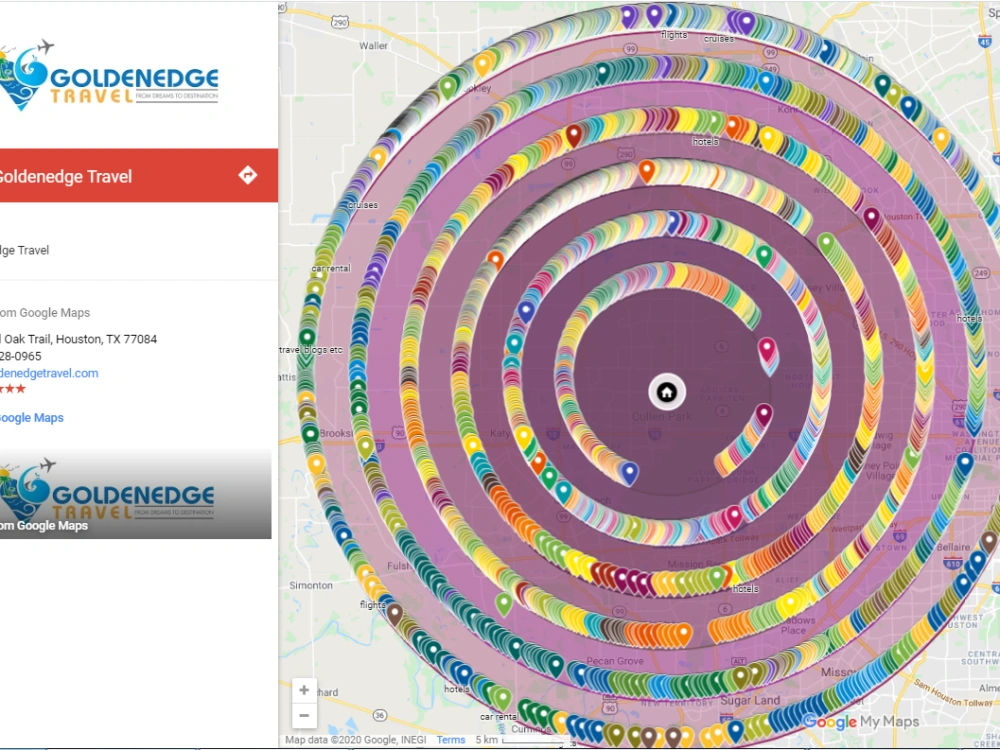Click the green pin northwest on outer ring
1000x750 pixels.
tap(448, 87)
